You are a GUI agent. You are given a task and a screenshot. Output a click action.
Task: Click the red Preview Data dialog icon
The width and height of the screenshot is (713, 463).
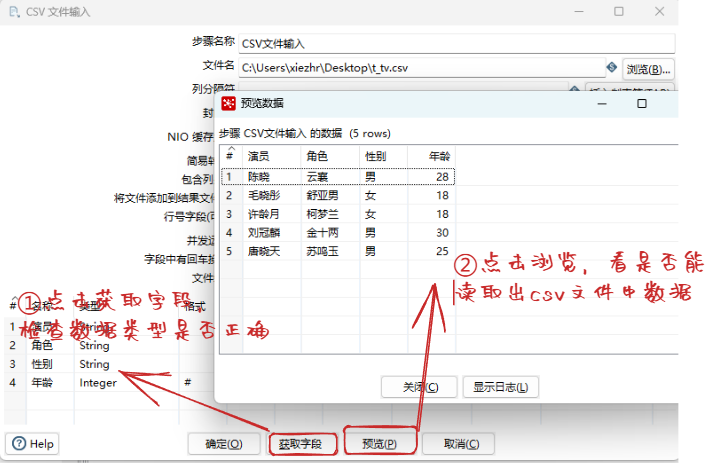(x=228, y=103)
